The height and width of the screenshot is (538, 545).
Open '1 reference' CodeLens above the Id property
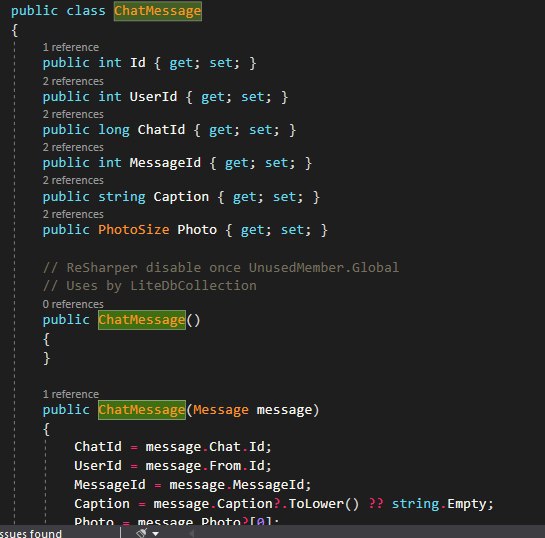(x=71, y=47)
